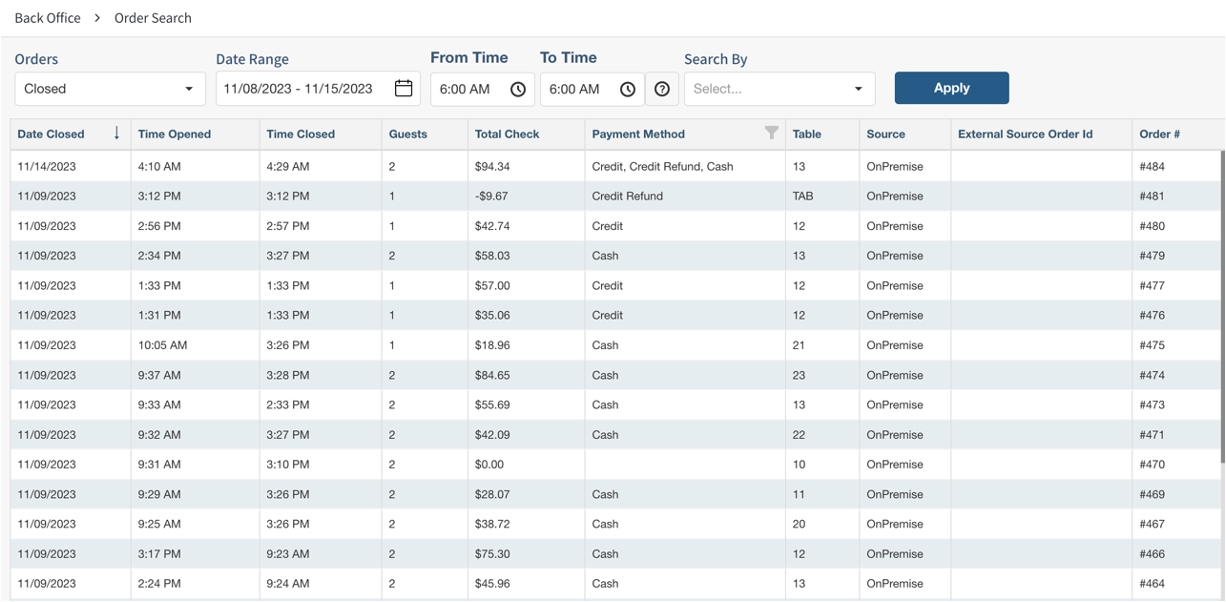
Task: Expand the Search By select dropdown
Action: pos(779,89)
